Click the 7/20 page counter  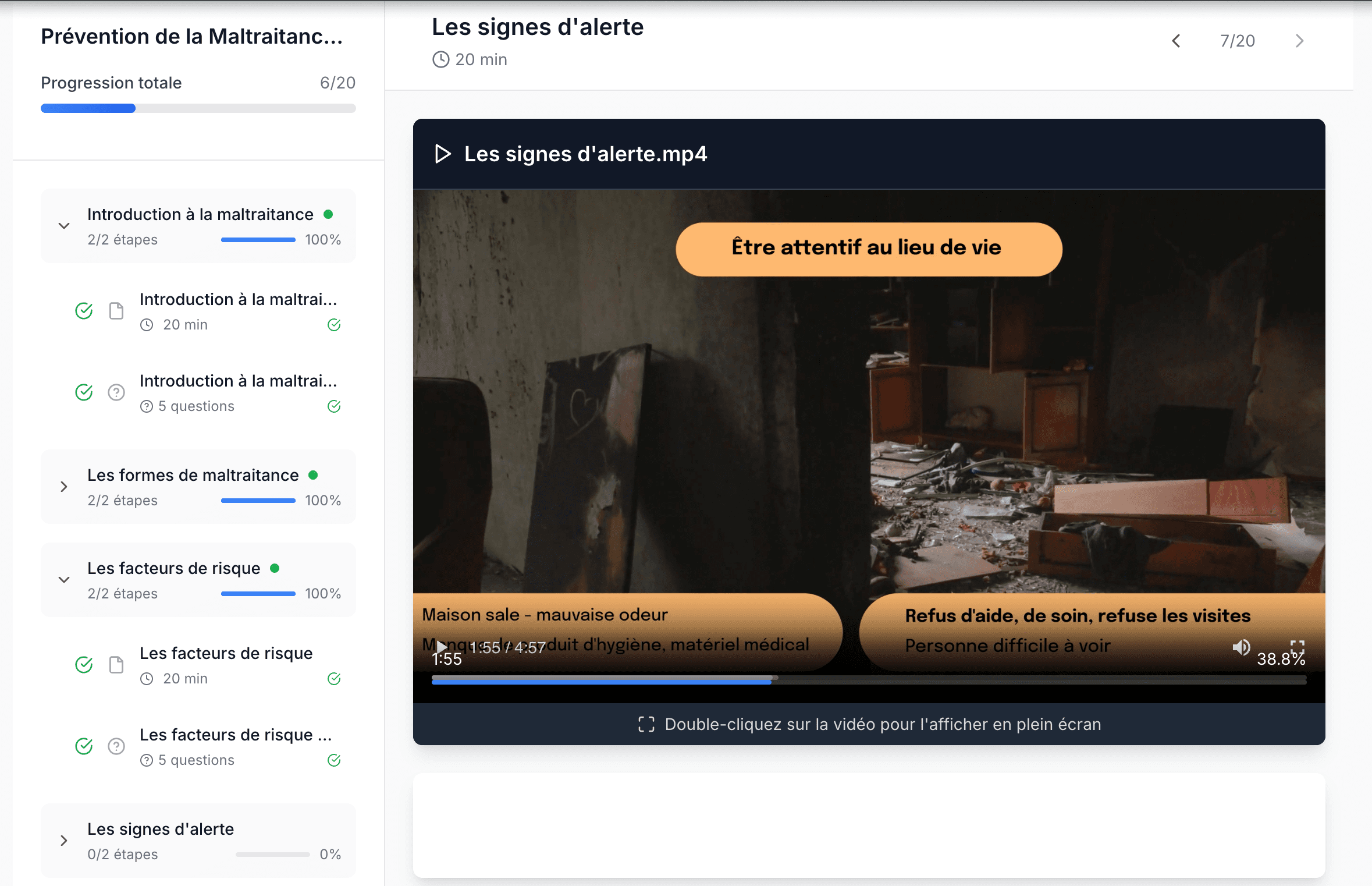(x=1238, y=41)
